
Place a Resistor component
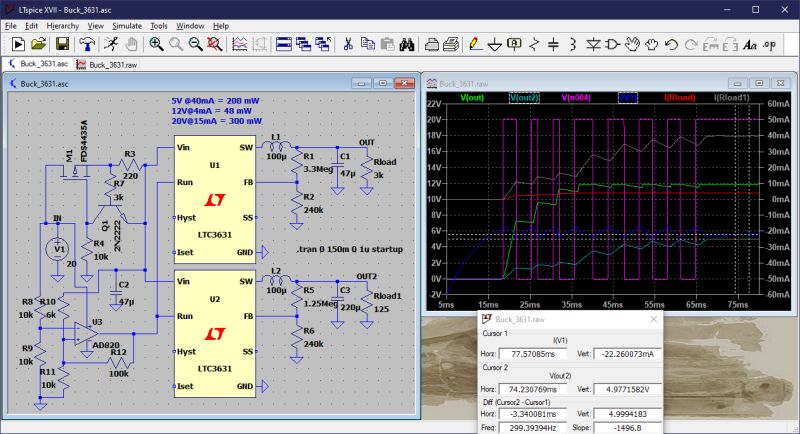534,44
